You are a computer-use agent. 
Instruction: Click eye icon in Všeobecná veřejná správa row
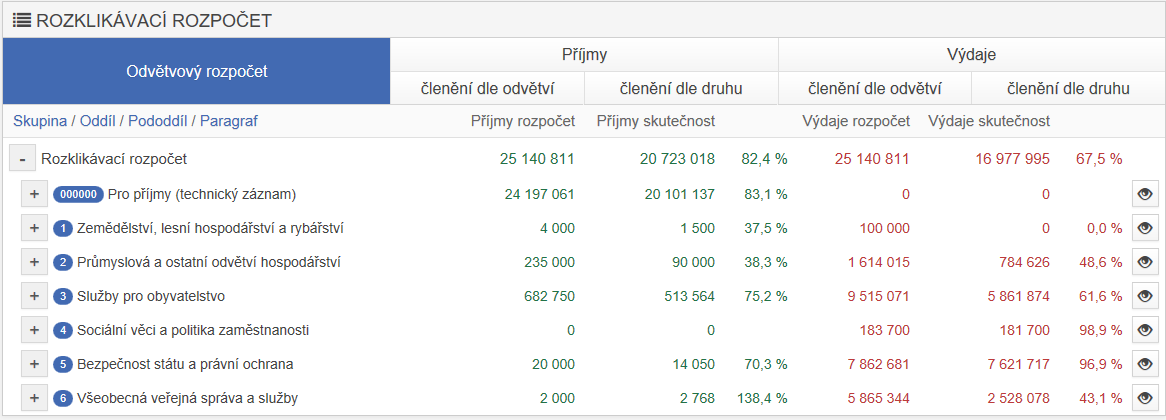[x=1144, y=398]
